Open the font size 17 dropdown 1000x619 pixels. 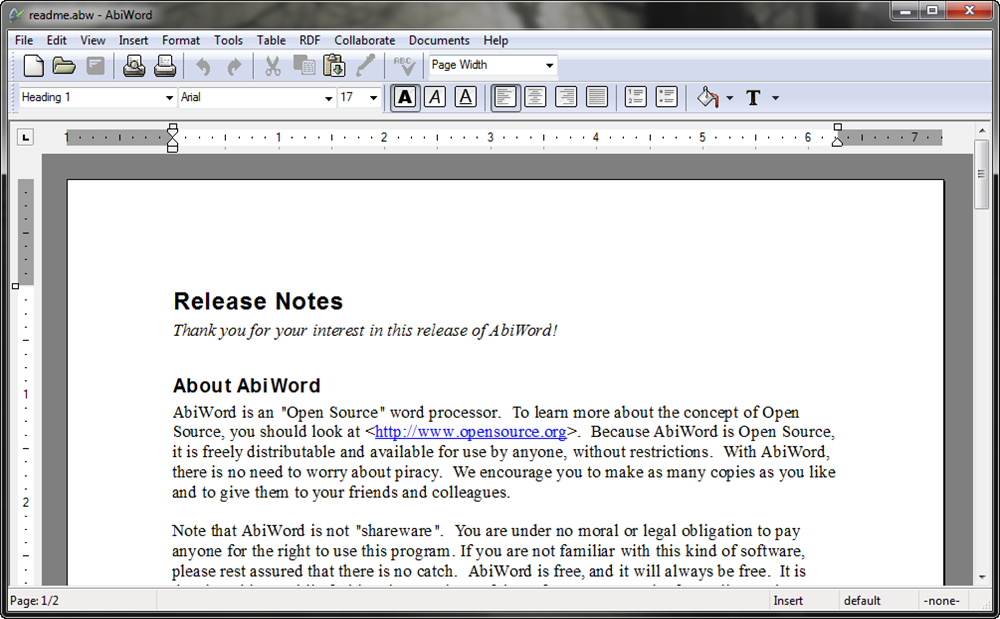[373, 98]
